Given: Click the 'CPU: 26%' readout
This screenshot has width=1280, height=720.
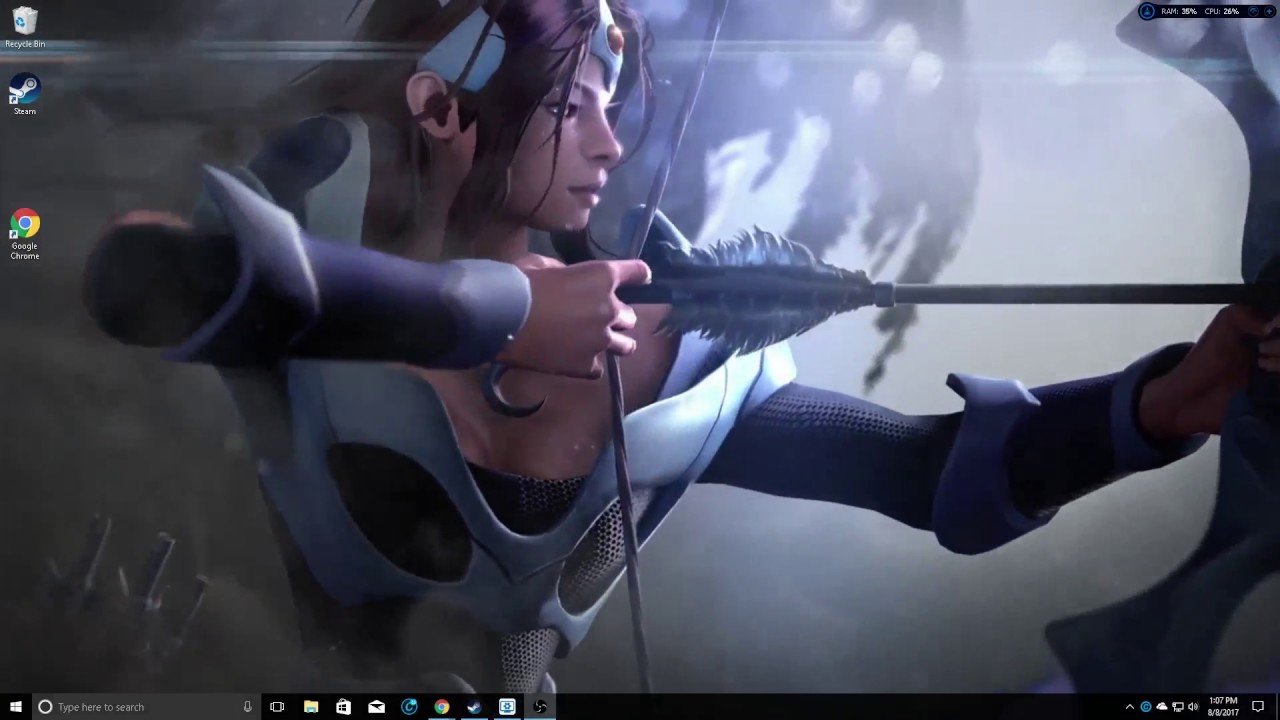Looking at the screenshot, I should (x=1222, y=11).
